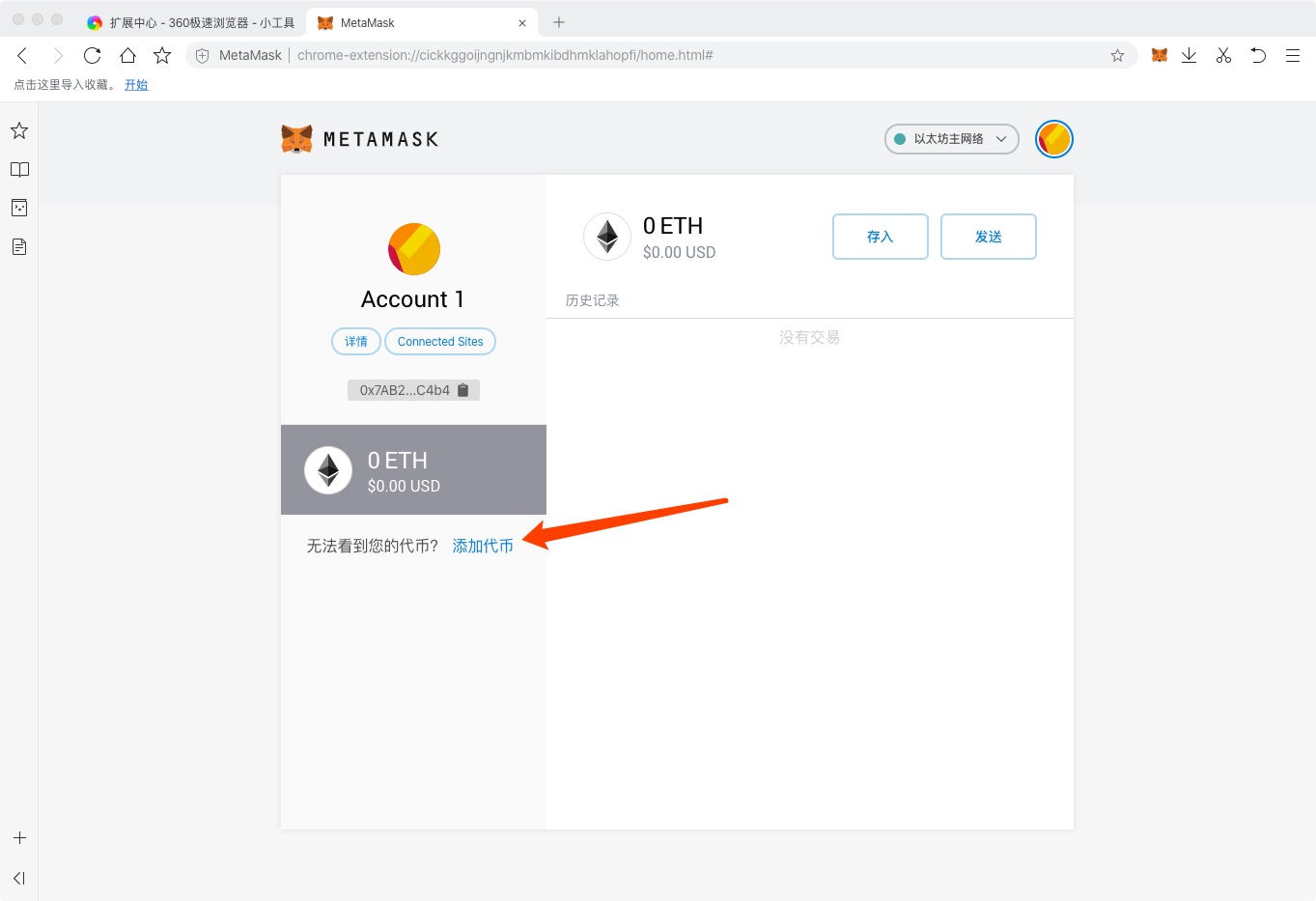This screenshot has height=901, width=1316.
Task: Click the 存入 deposit button
Action: pyautogui.click(x=881, y=237)
